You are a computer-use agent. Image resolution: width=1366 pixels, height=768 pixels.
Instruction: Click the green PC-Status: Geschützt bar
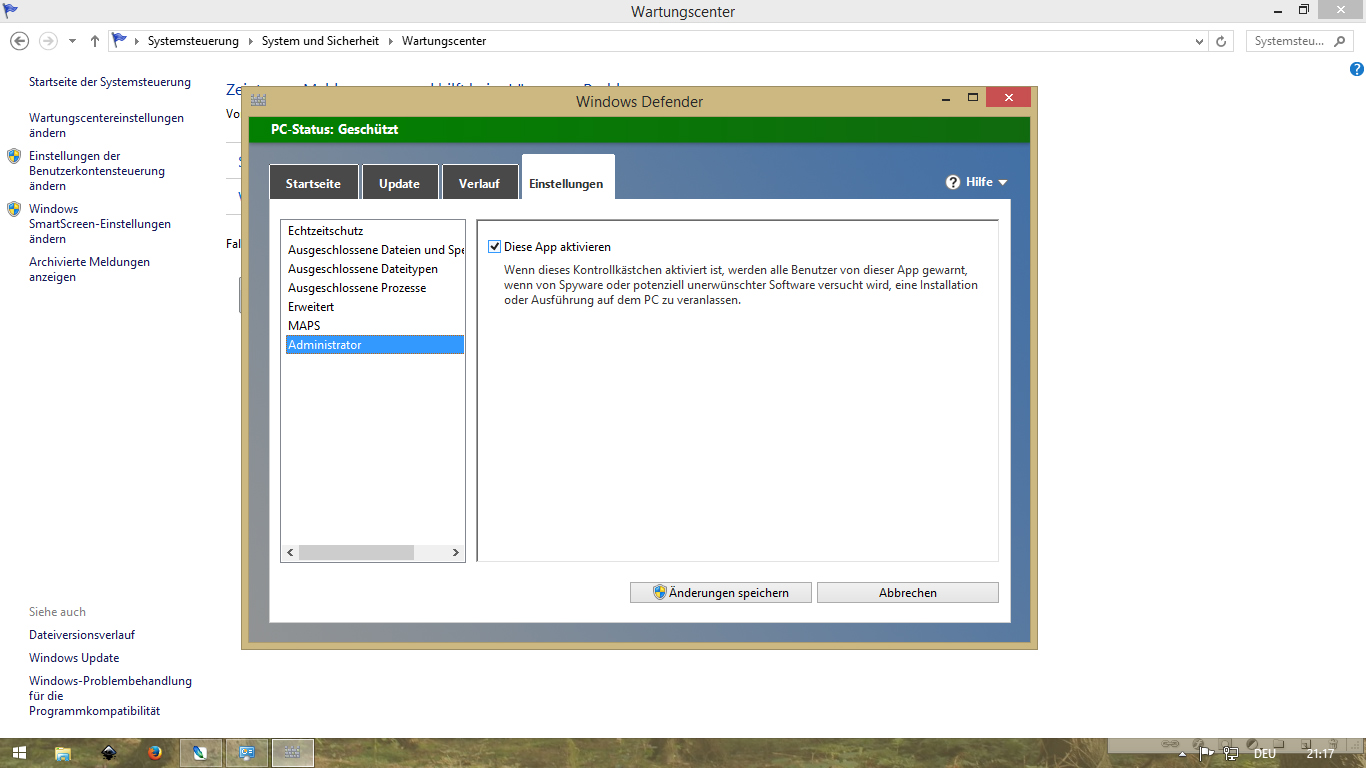pyautogui.click(x=639, y=130)
